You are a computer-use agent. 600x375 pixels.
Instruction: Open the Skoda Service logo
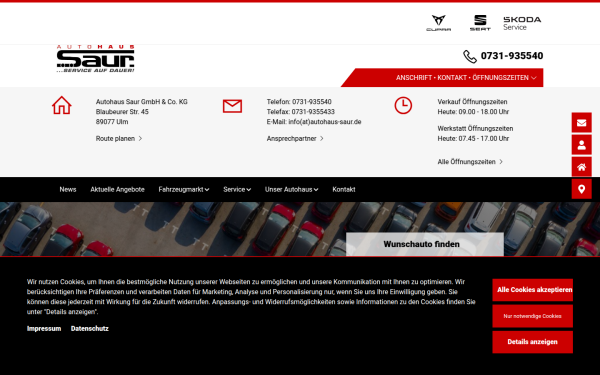pos(522,23)
